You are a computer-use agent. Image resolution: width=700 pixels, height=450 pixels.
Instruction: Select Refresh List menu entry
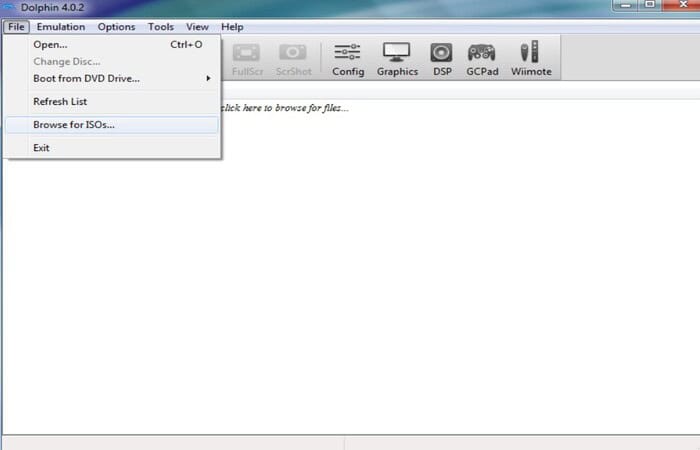pyautogui.click(x=112, y=102)
